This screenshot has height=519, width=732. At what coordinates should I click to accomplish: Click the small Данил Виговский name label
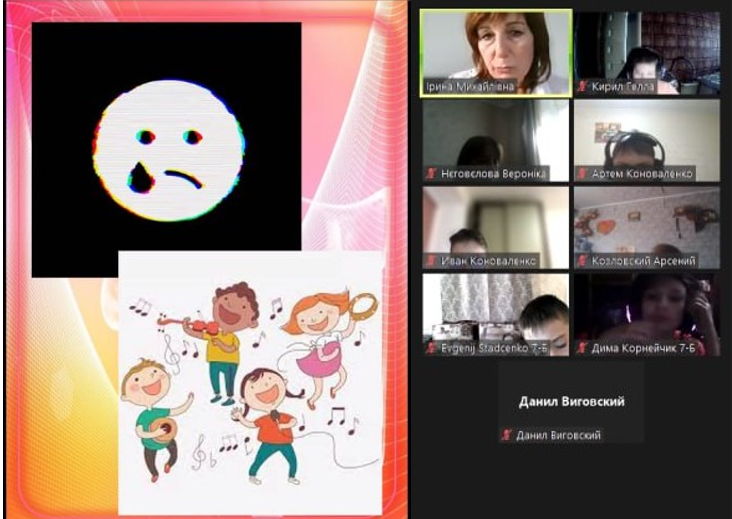coord(558,435)
